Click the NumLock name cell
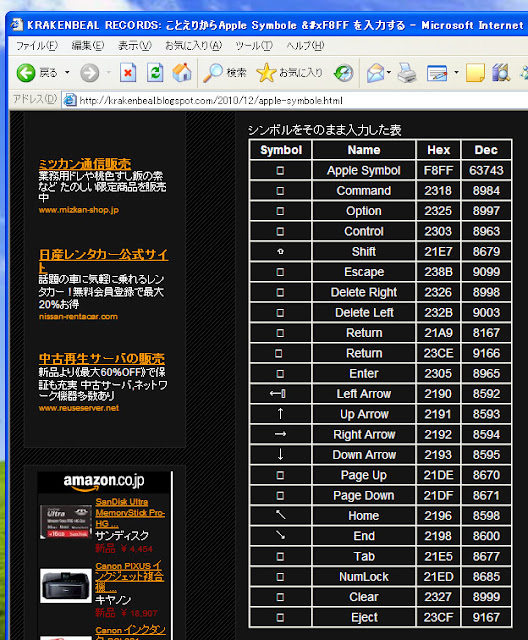This screenshot has height=640, width=528. pyautogui.click(x=364, y=577)
